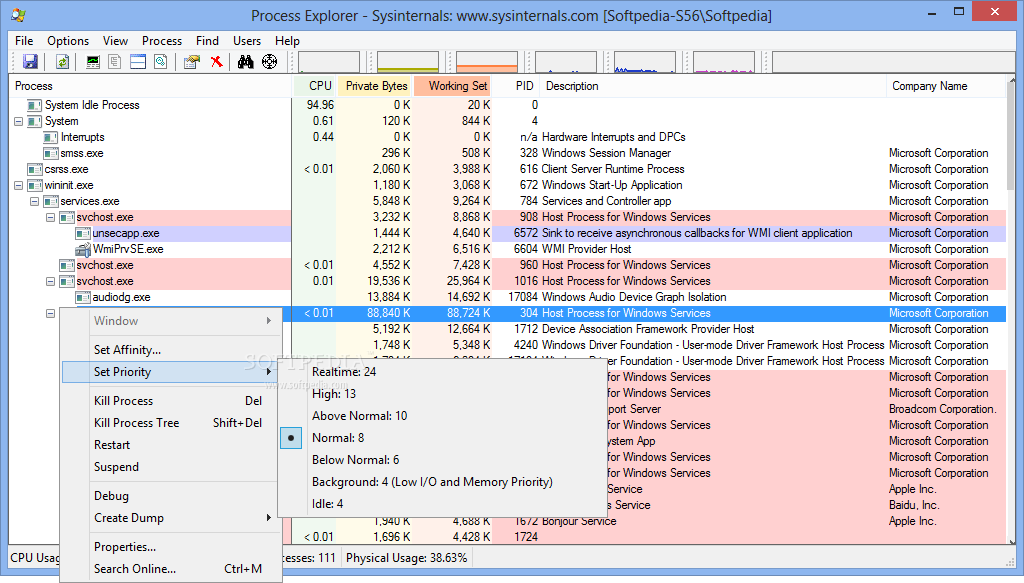The height and width of the screenshot is (583, 1024).
Task: Click the csrss.exe process icon
Action: 35,169
